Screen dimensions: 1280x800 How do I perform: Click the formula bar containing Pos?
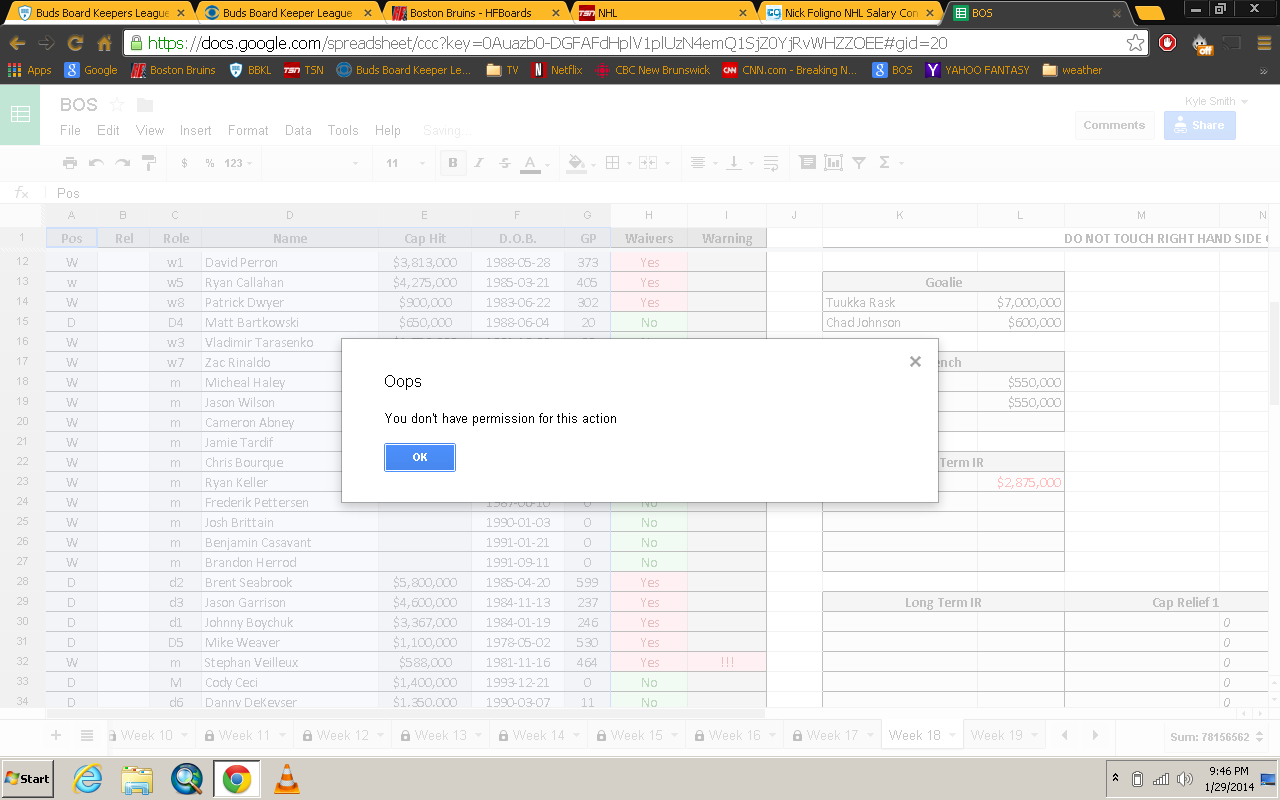pyautogui.click(x=660, y=193)
